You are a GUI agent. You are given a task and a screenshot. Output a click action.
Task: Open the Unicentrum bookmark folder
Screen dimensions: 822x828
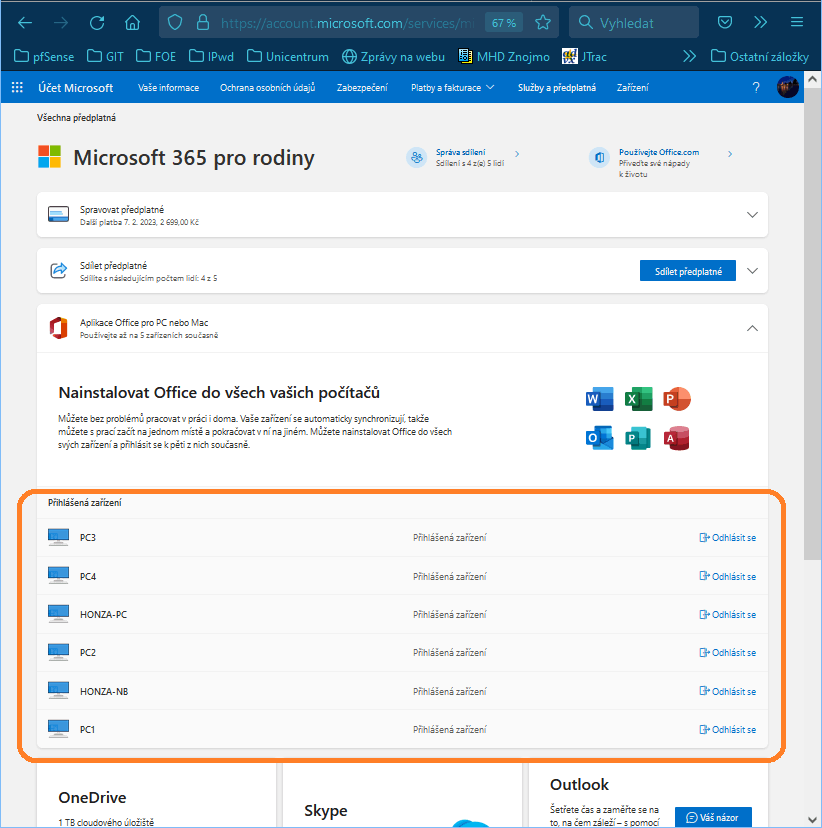288,57
